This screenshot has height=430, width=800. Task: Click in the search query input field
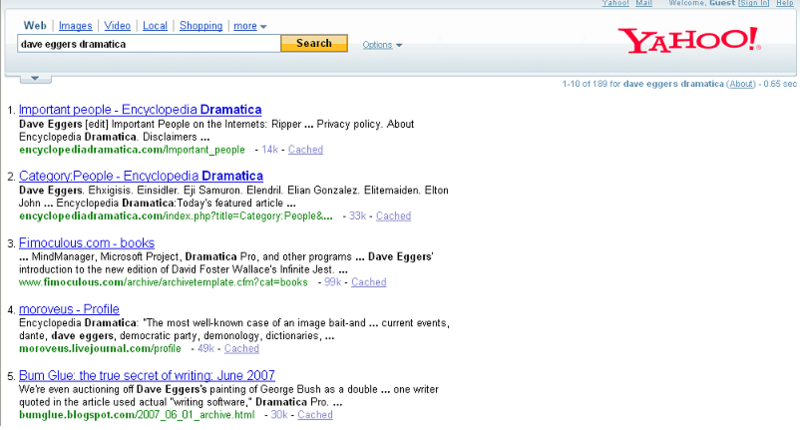coord(148,44)
